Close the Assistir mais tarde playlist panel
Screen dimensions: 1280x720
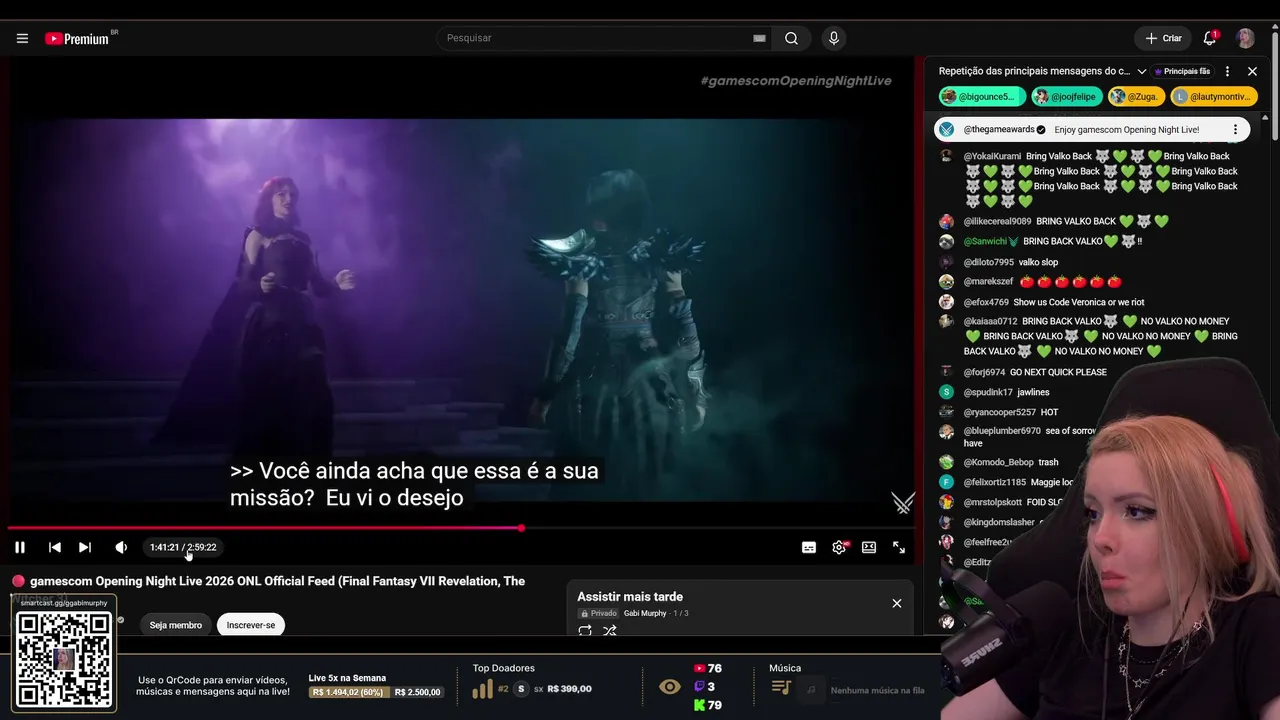[897, 603]
